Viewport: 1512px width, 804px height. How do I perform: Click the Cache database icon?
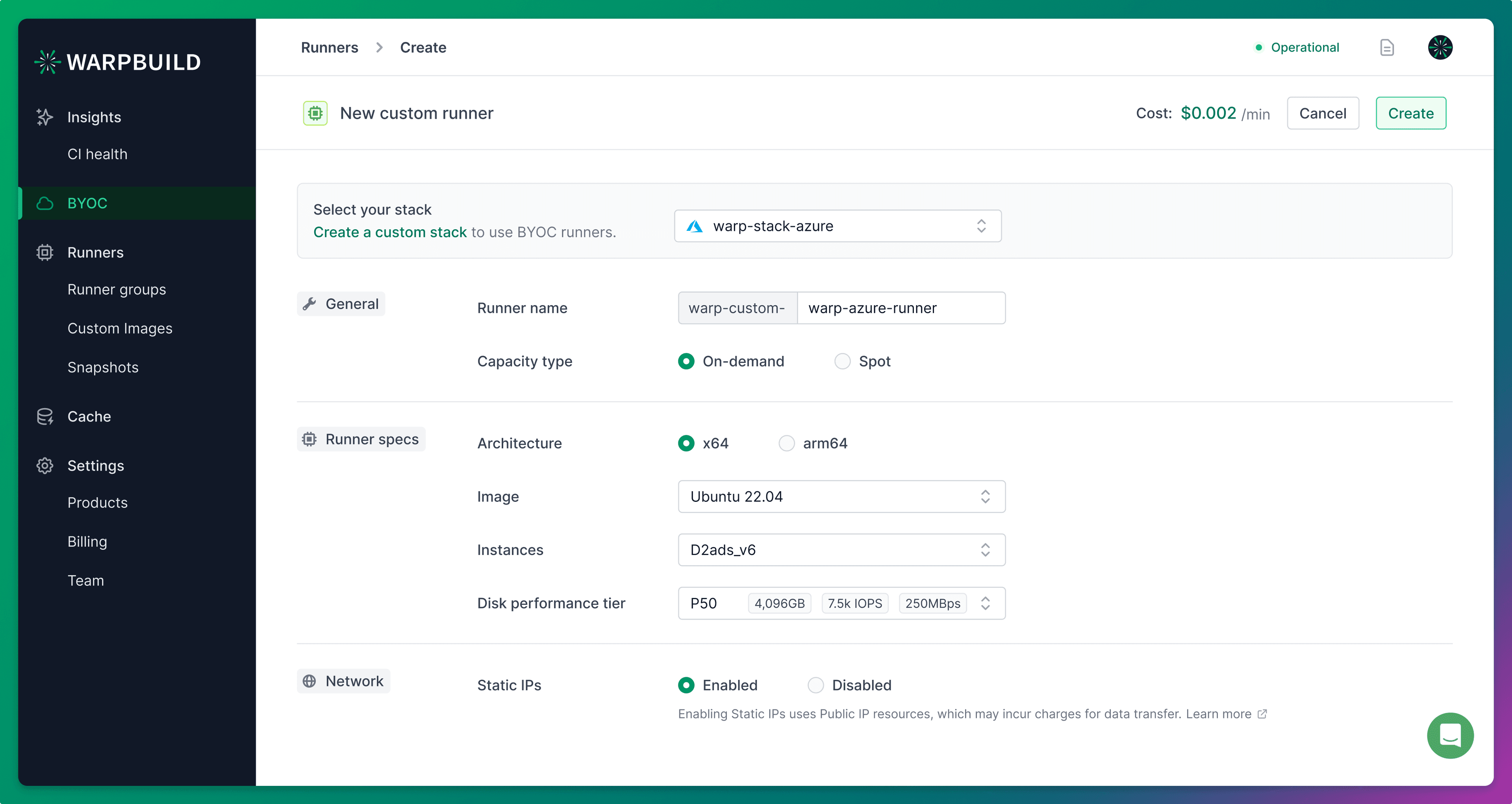44,416
